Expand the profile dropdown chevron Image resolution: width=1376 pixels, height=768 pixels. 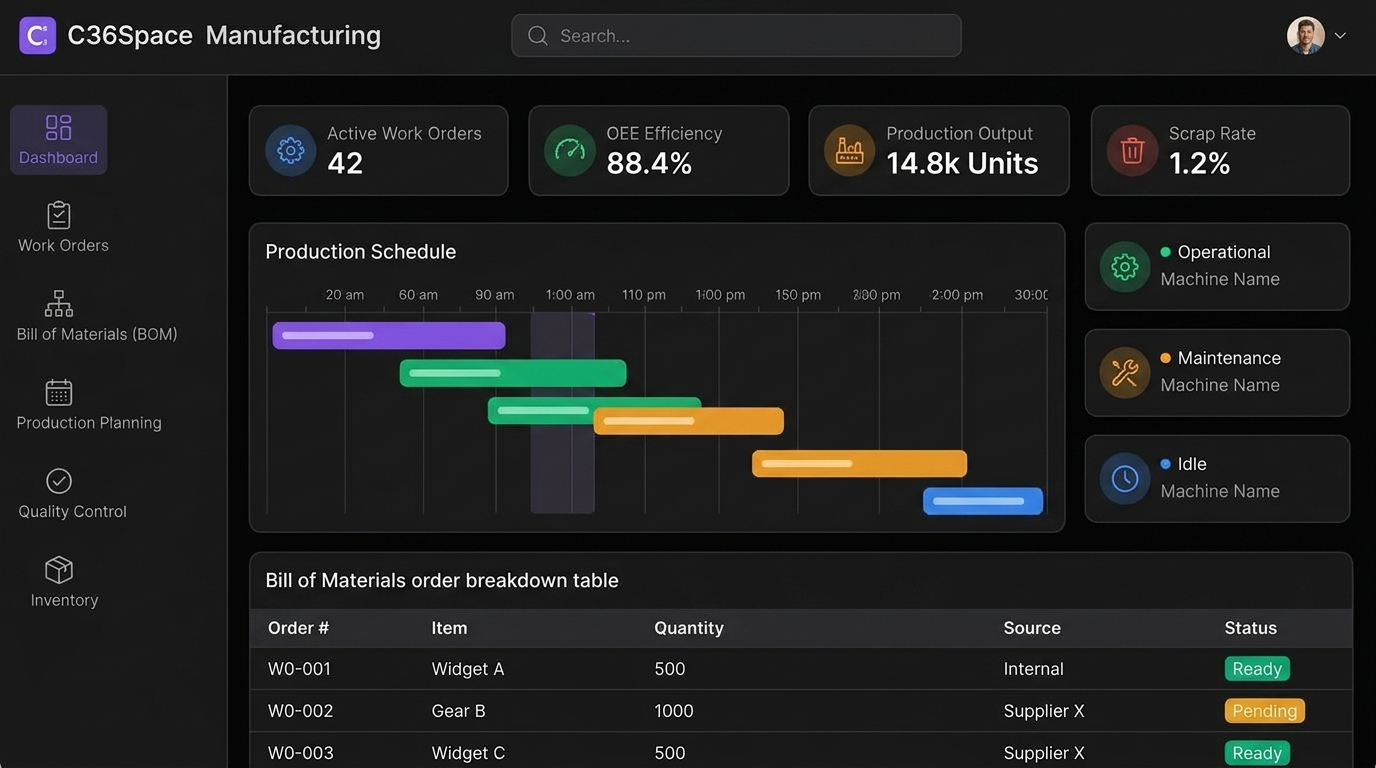coord(1341,36)
